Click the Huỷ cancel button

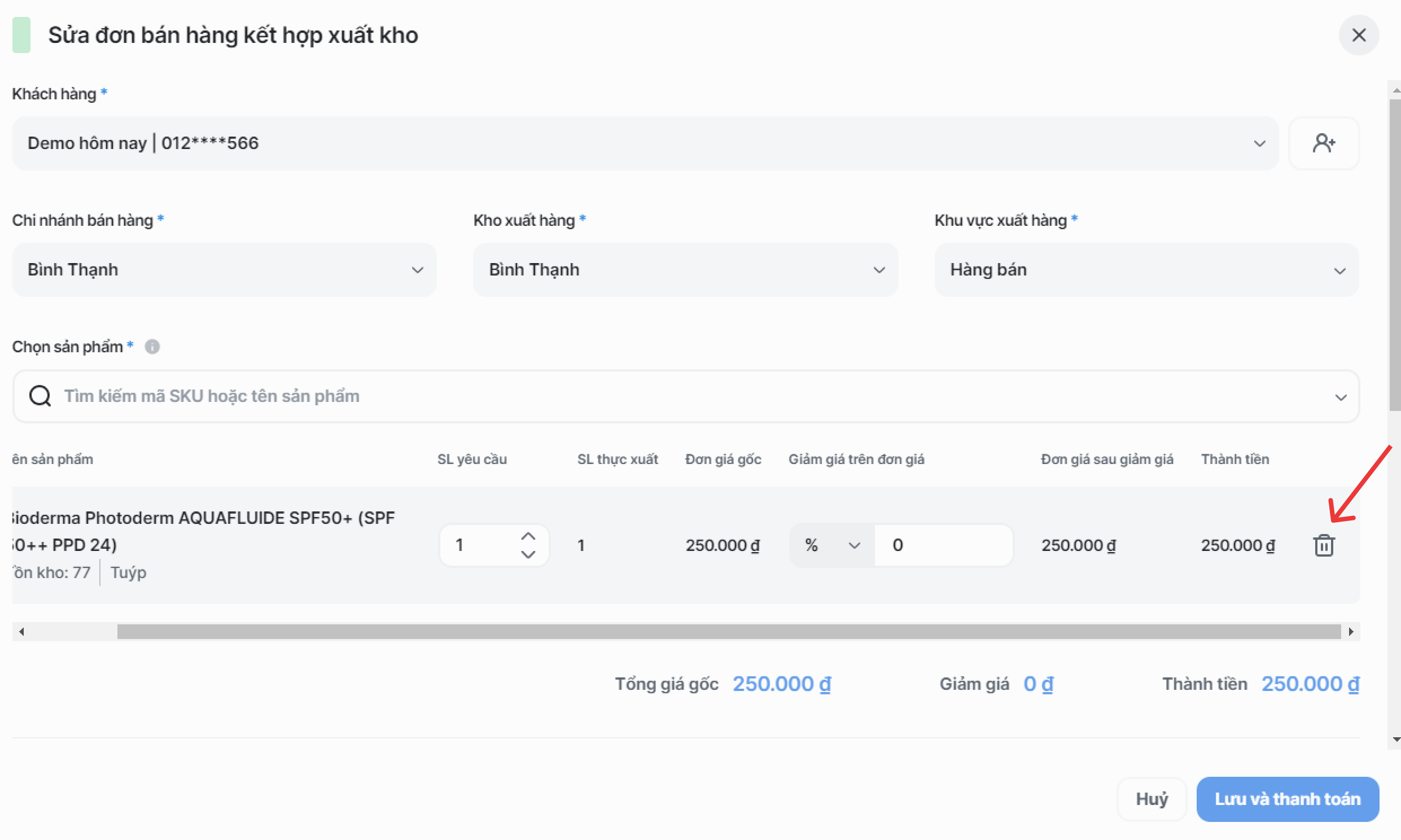tap(1151, 799)
